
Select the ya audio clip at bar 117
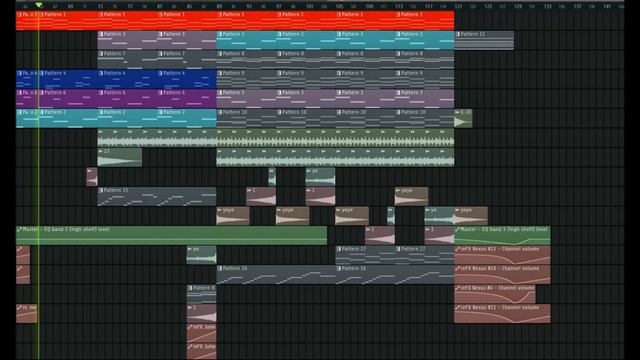439,216
